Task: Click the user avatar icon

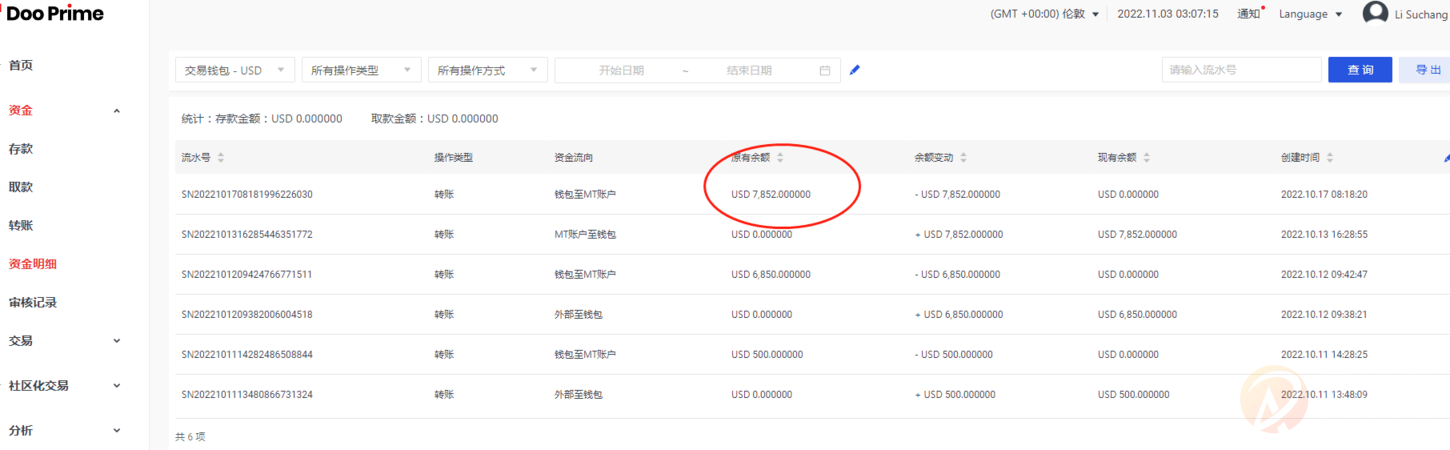Action: point(1375,13)
